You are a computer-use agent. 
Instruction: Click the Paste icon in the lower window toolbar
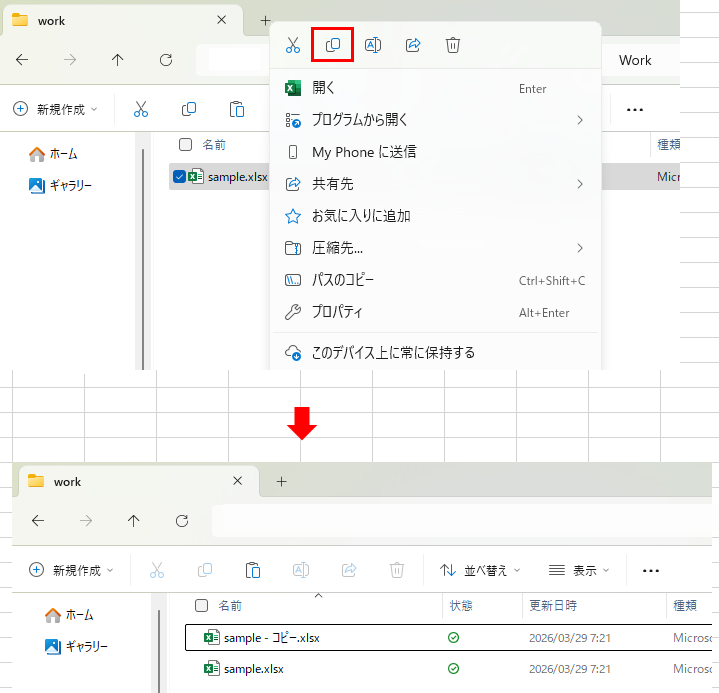[253, 570]
